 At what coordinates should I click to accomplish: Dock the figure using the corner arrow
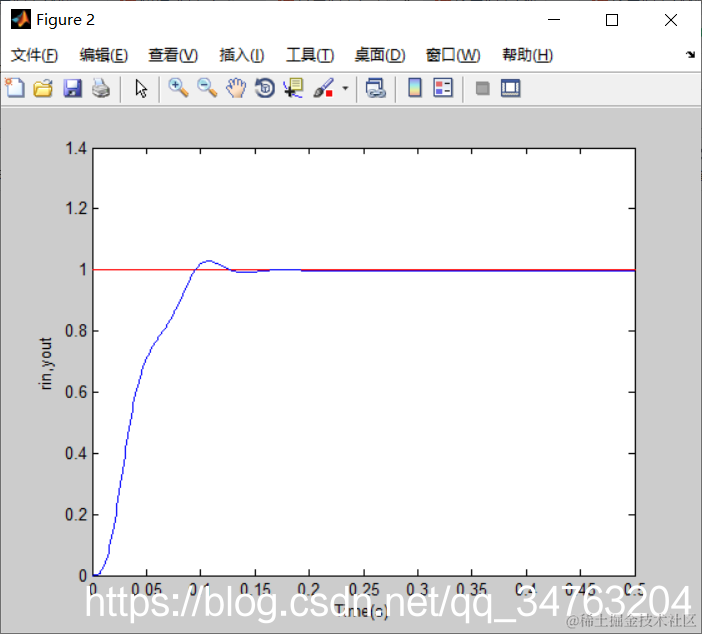[x=690, y=55]
